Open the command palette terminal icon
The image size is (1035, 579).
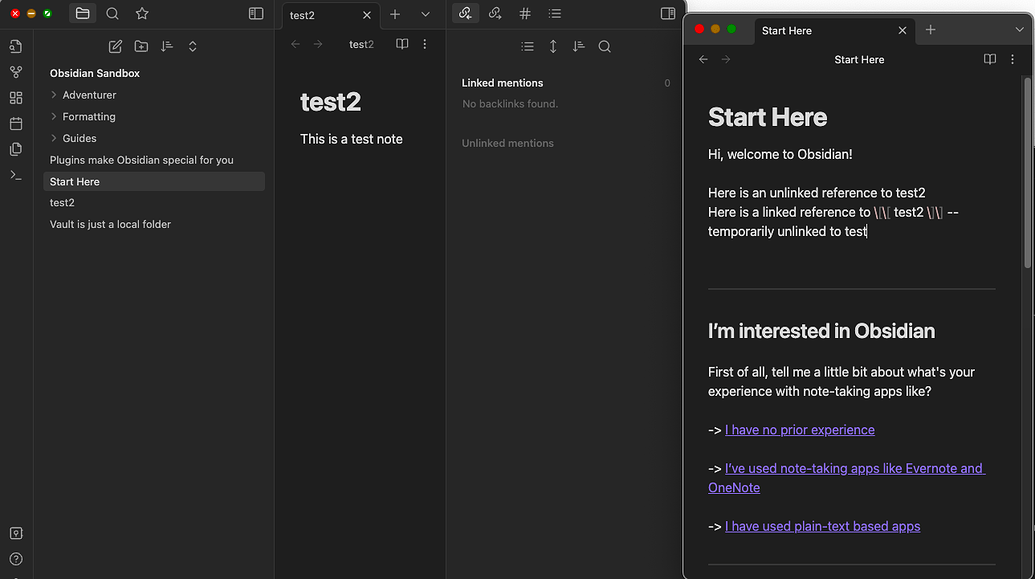[x=15, y=175]
